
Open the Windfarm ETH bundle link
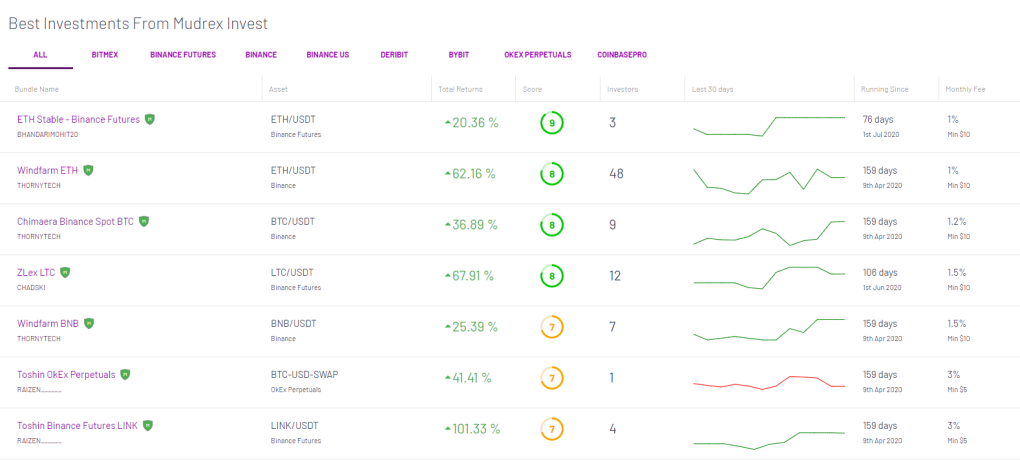47,170
